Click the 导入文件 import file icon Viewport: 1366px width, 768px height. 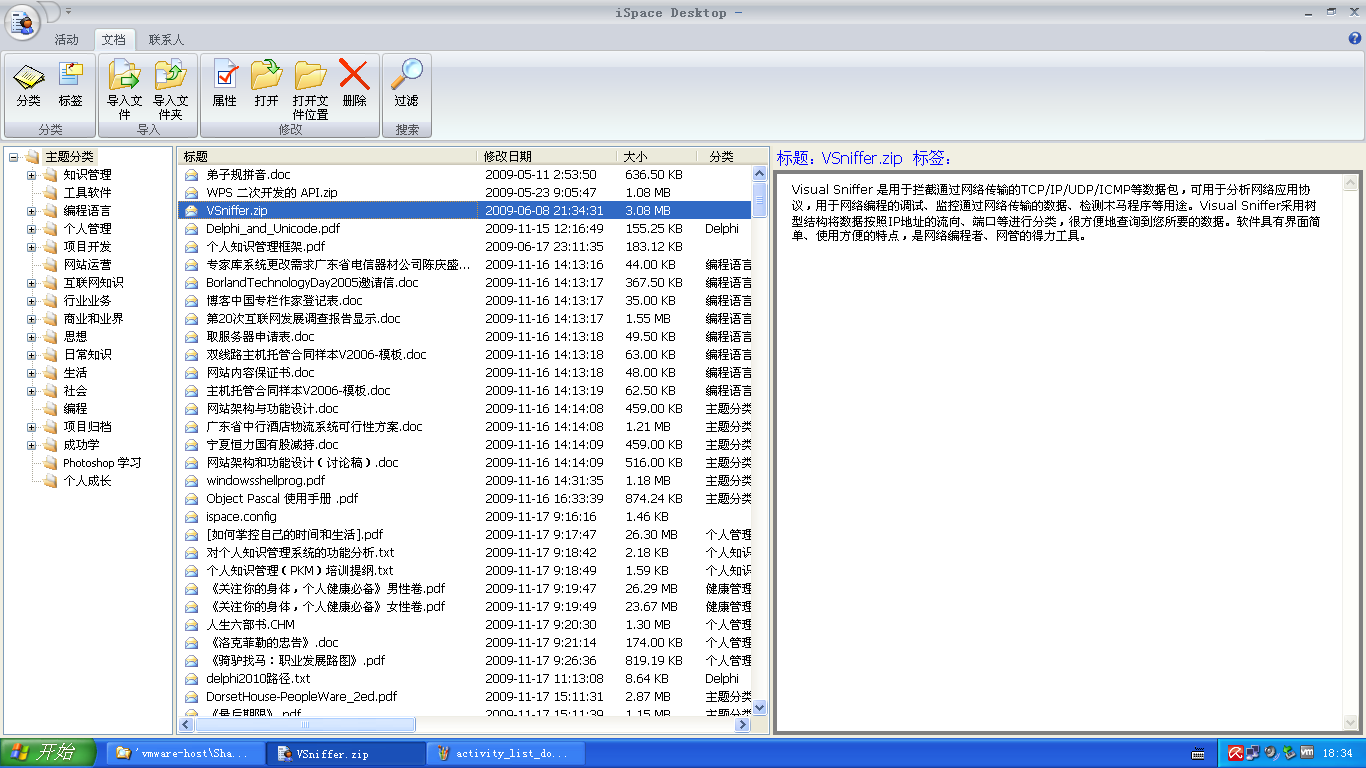(x=125, y=90)
